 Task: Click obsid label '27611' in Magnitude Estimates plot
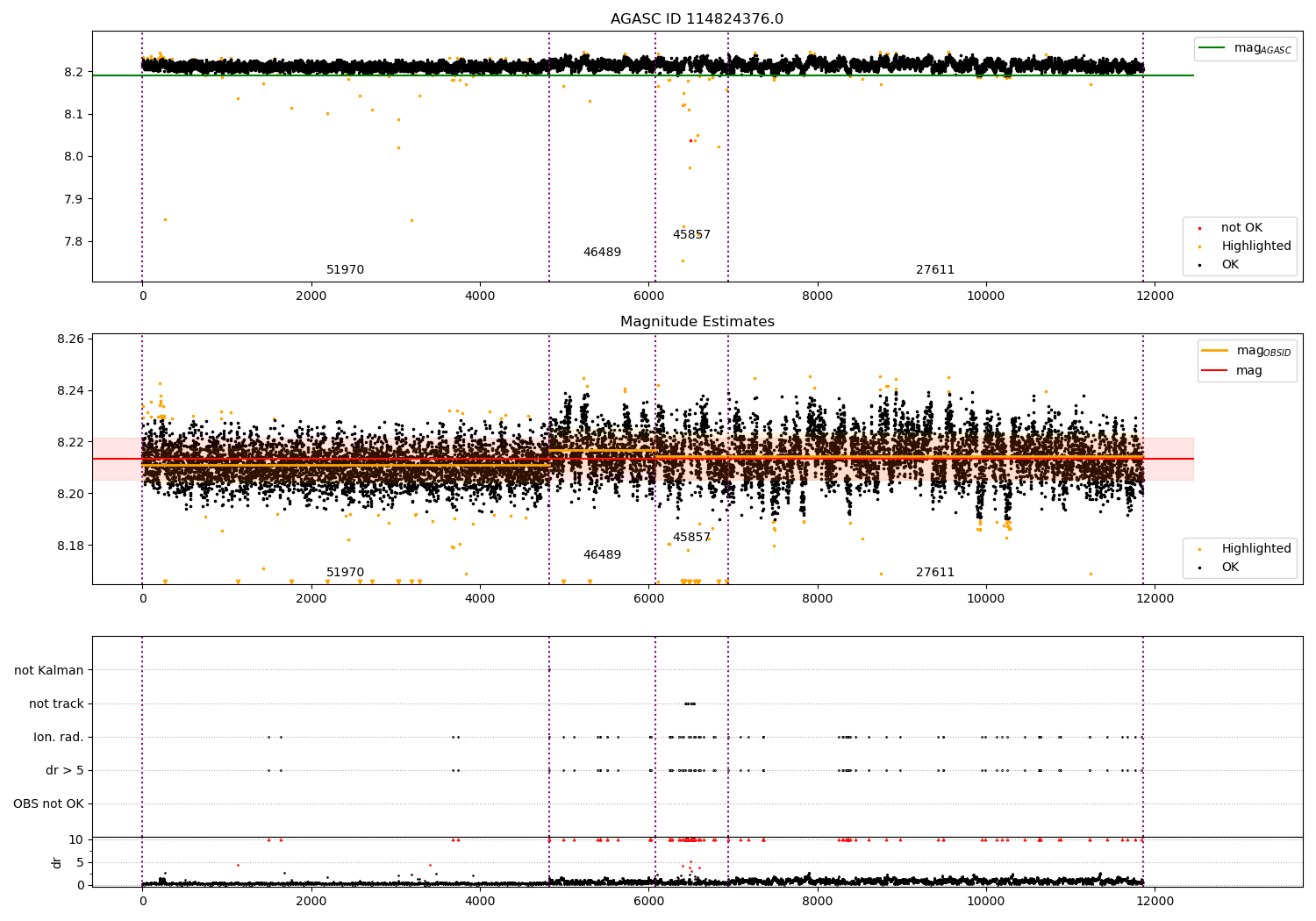click(935, 573)
